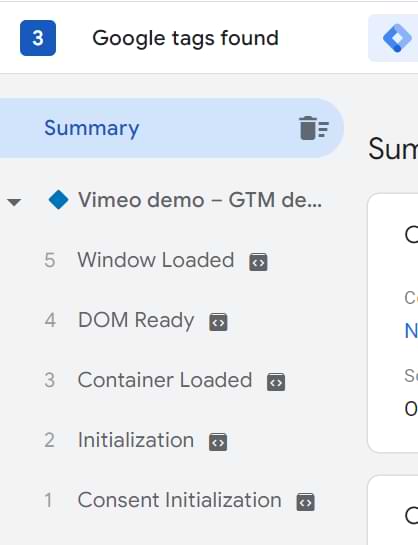Collapse the Vimeo demo page event group
This screenshot has height=545, width=418.
coord(14,202)
